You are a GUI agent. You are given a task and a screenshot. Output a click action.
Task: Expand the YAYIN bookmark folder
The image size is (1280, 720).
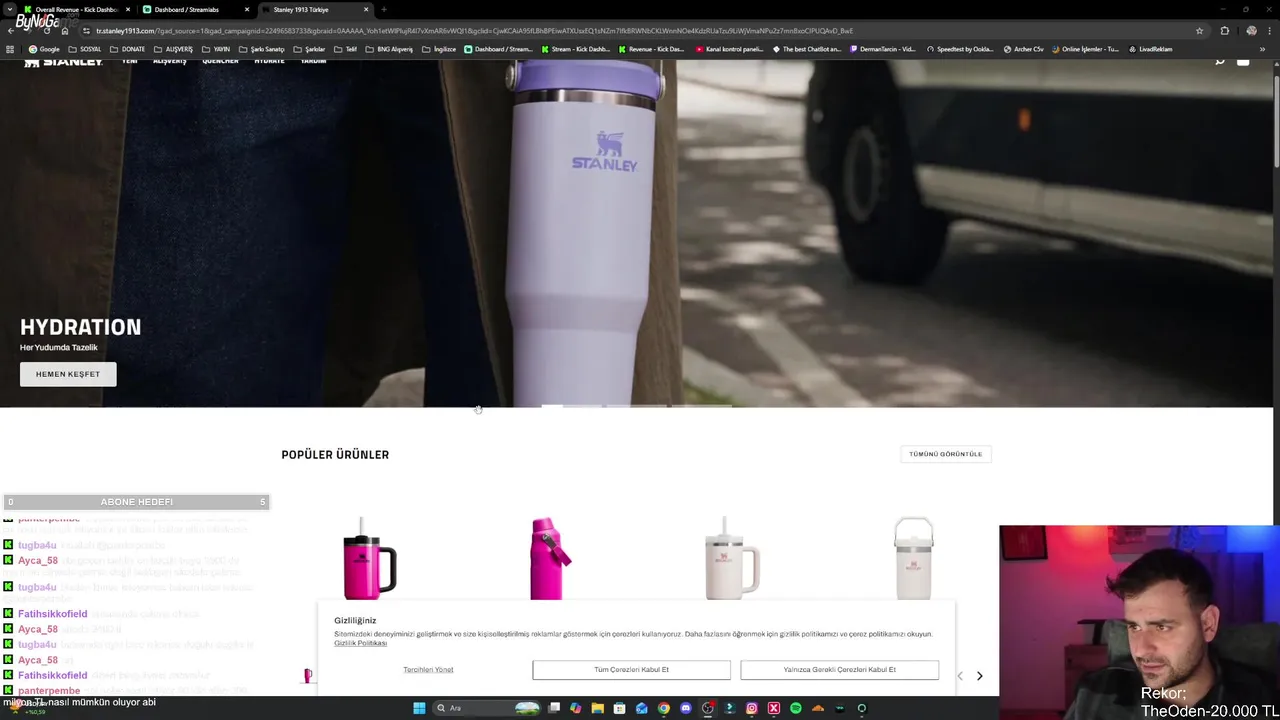(x=216, y=49)
